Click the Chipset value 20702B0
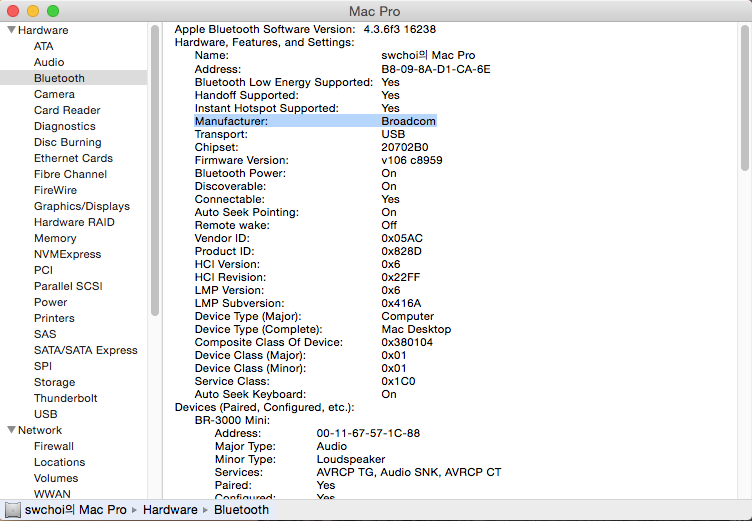752x521 pixels. [x=405, y=147]
